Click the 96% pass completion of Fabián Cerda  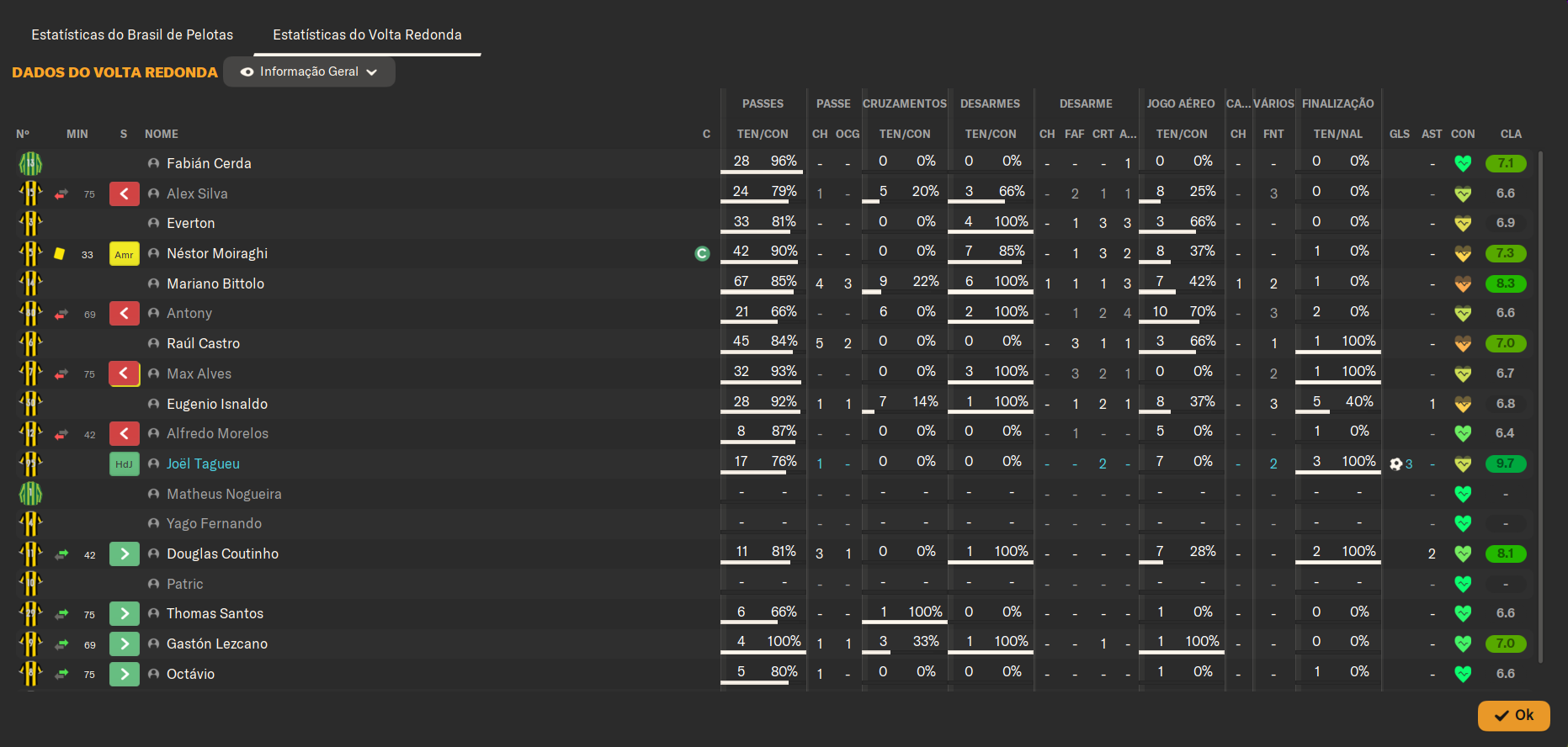pyautogui.click(x=784, y=161)
